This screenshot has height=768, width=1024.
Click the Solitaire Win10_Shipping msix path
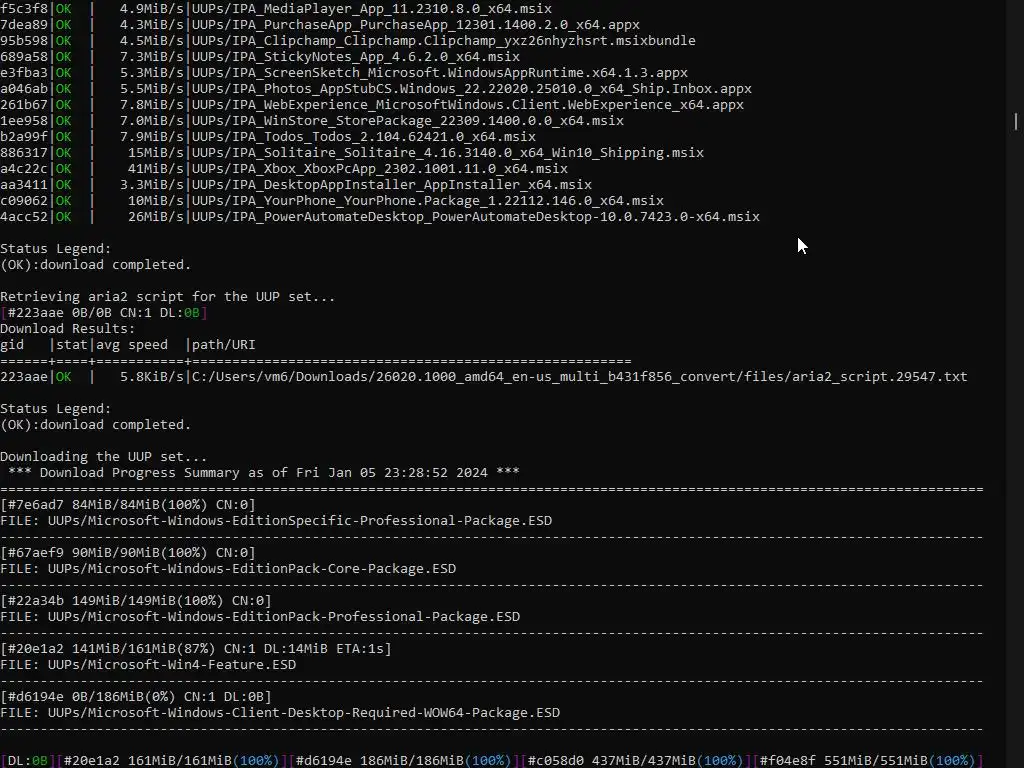(447, 153)
